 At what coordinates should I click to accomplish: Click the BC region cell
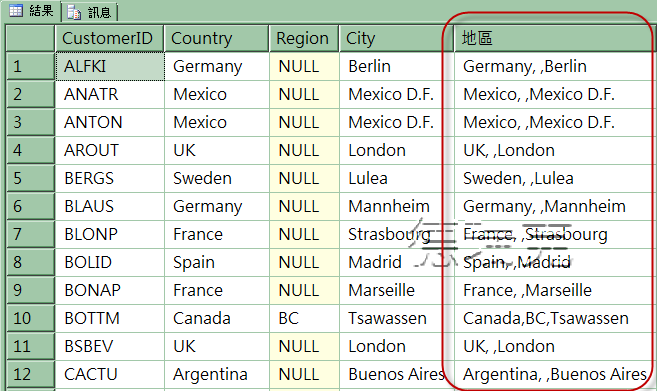[304, 318]
